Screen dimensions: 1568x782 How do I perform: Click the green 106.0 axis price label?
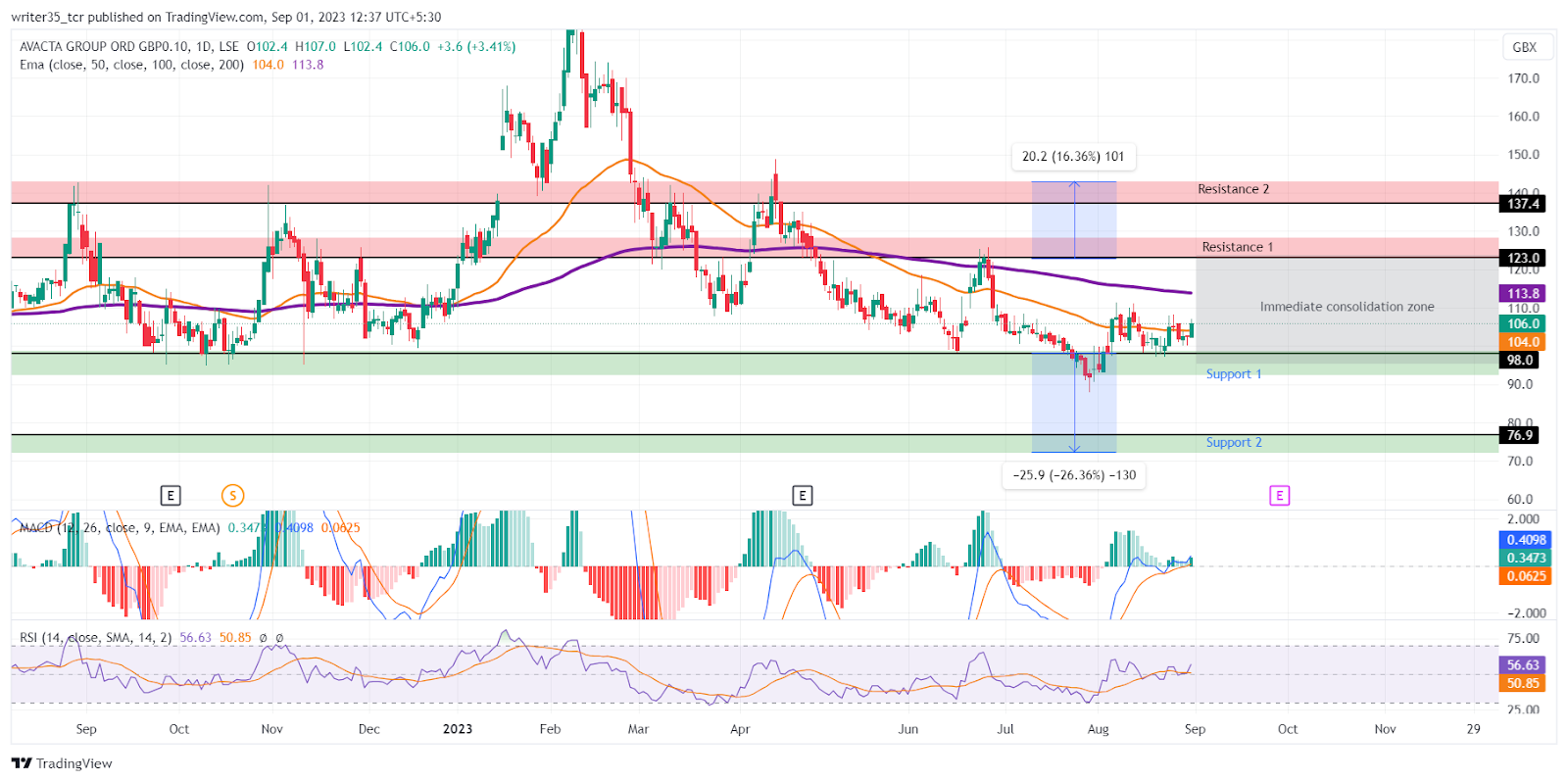(1523, 323)
